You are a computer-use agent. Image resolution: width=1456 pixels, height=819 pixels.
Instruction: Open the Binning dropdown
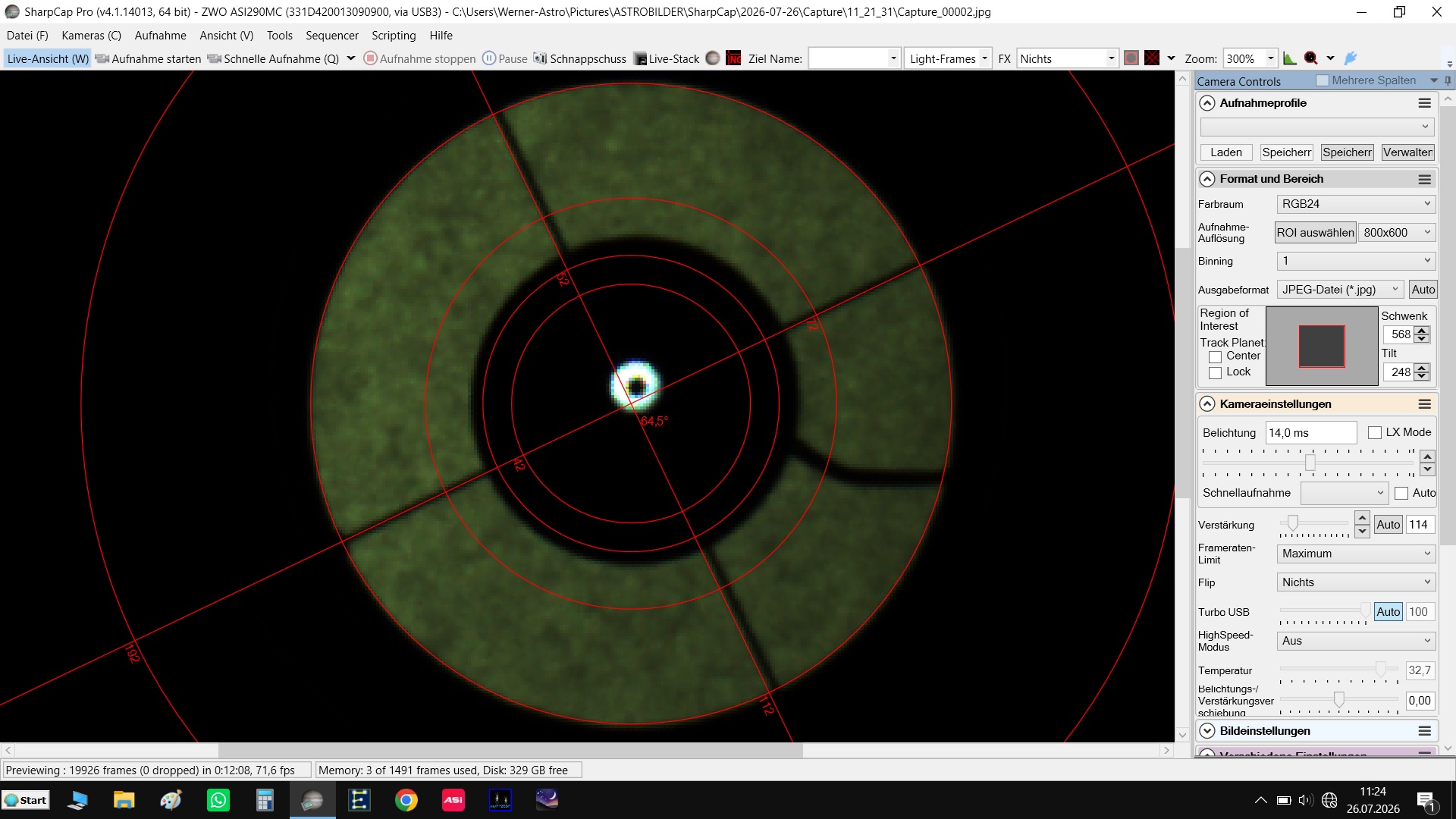point(1356,261)
